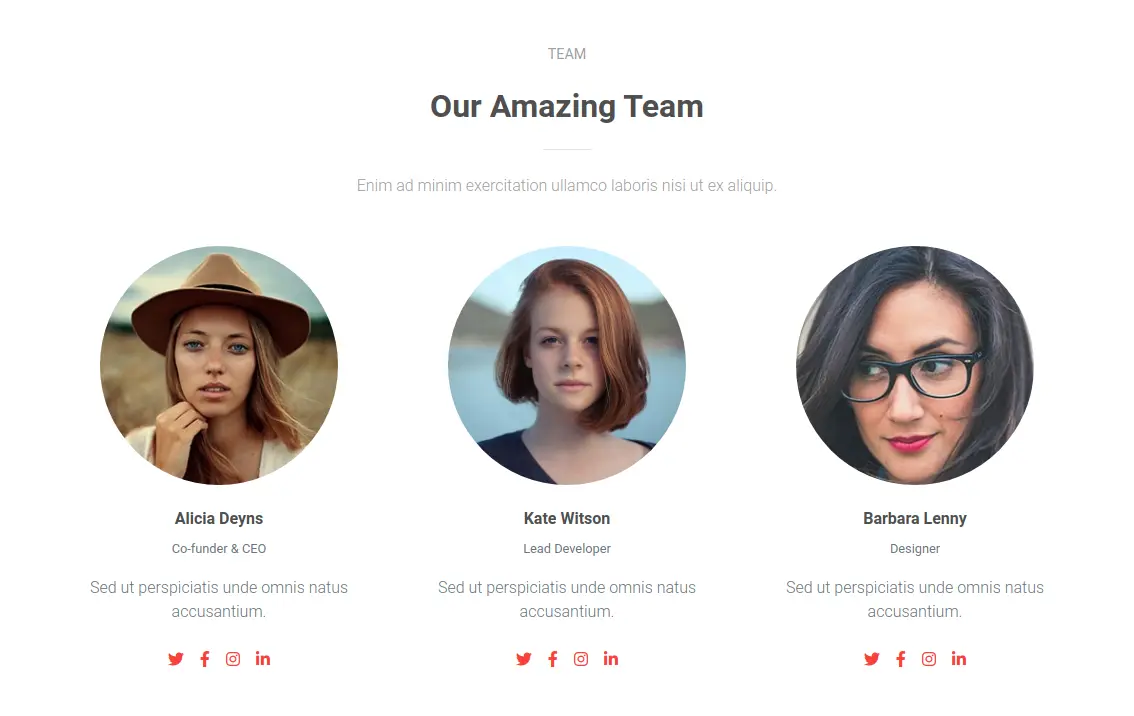
Task: Select the Alicia Deyns name heading
Action: pyautogui.click(x=219, y=519)
